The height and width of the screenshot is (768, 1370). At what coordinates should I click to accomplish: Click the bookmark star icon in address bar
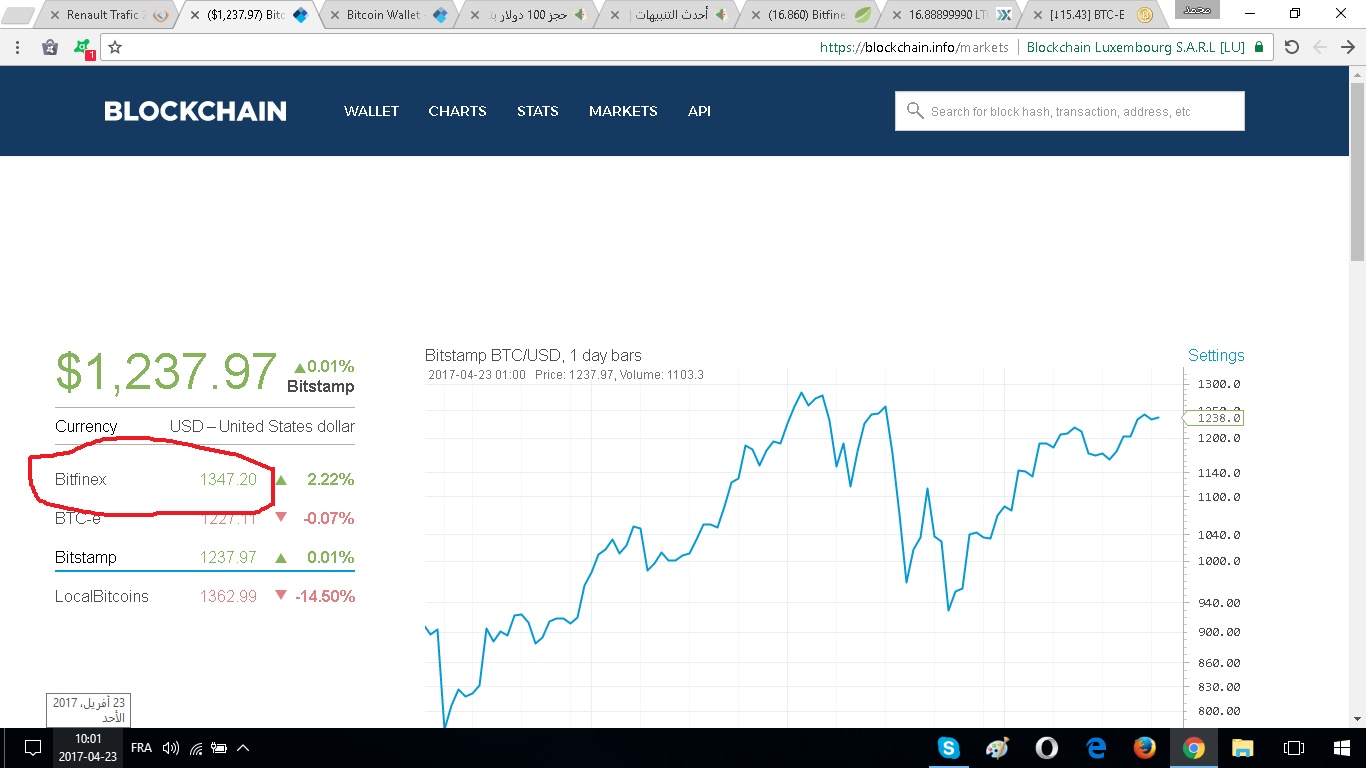[115, 47]
